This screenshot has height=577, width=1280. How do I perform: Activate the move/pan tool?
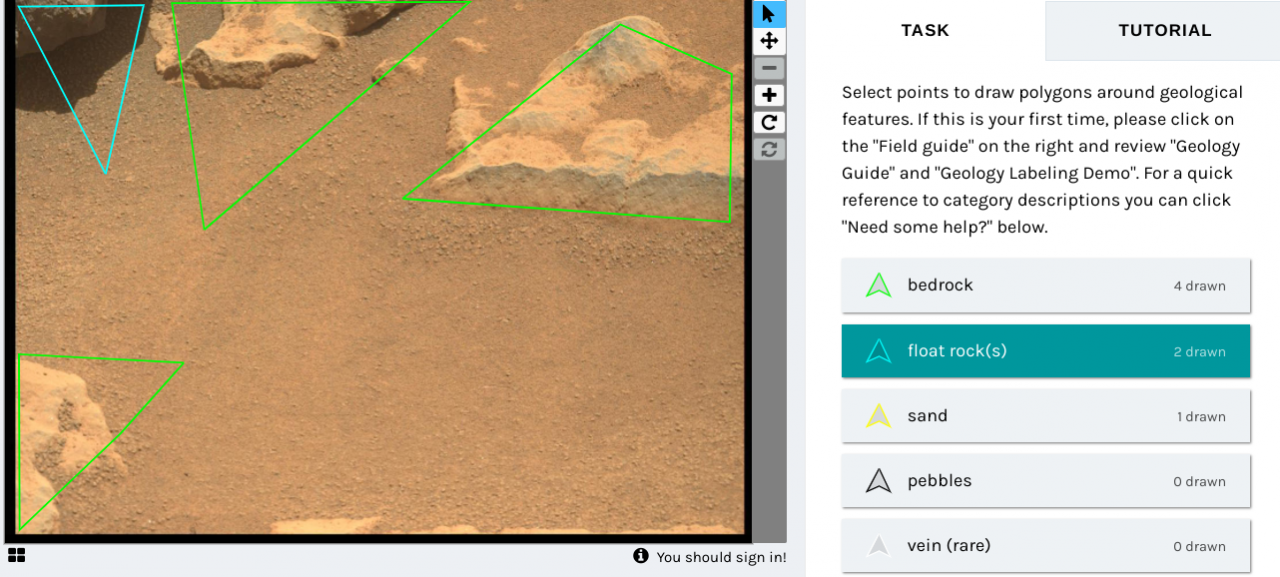[x=769, y=41]
